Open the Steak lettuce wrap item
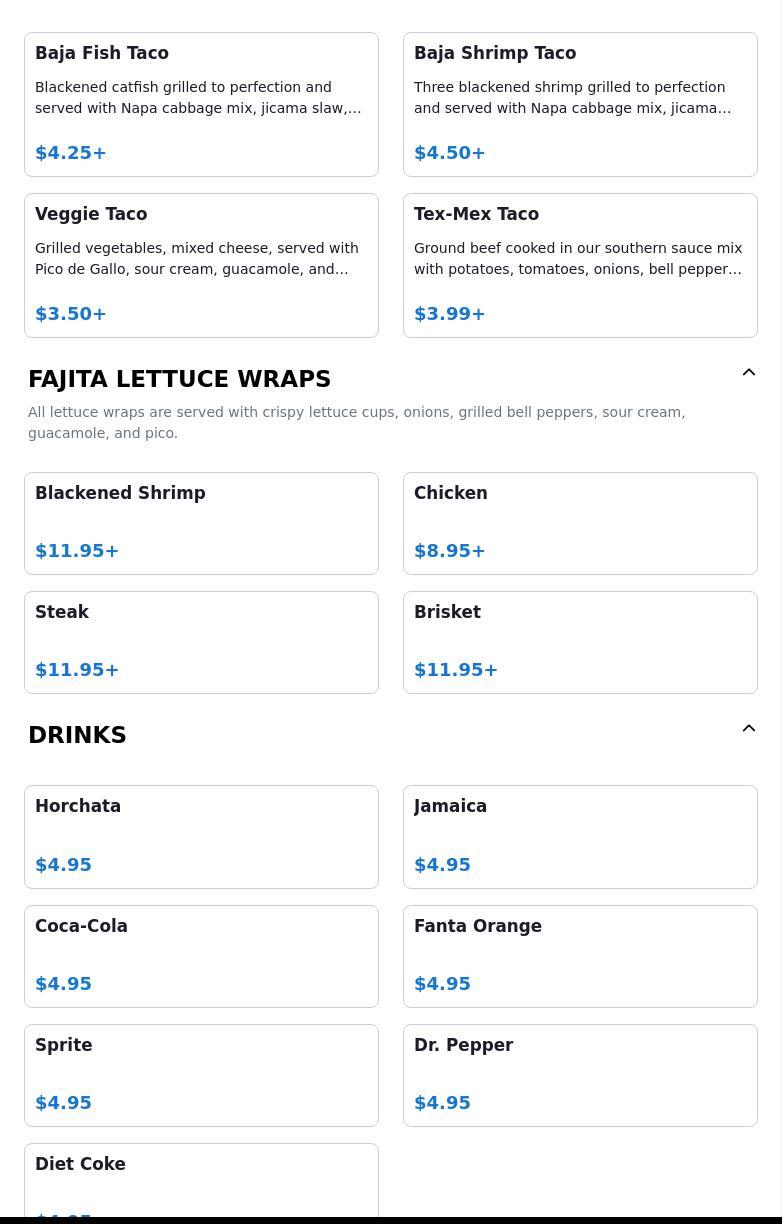 (201, 642)
